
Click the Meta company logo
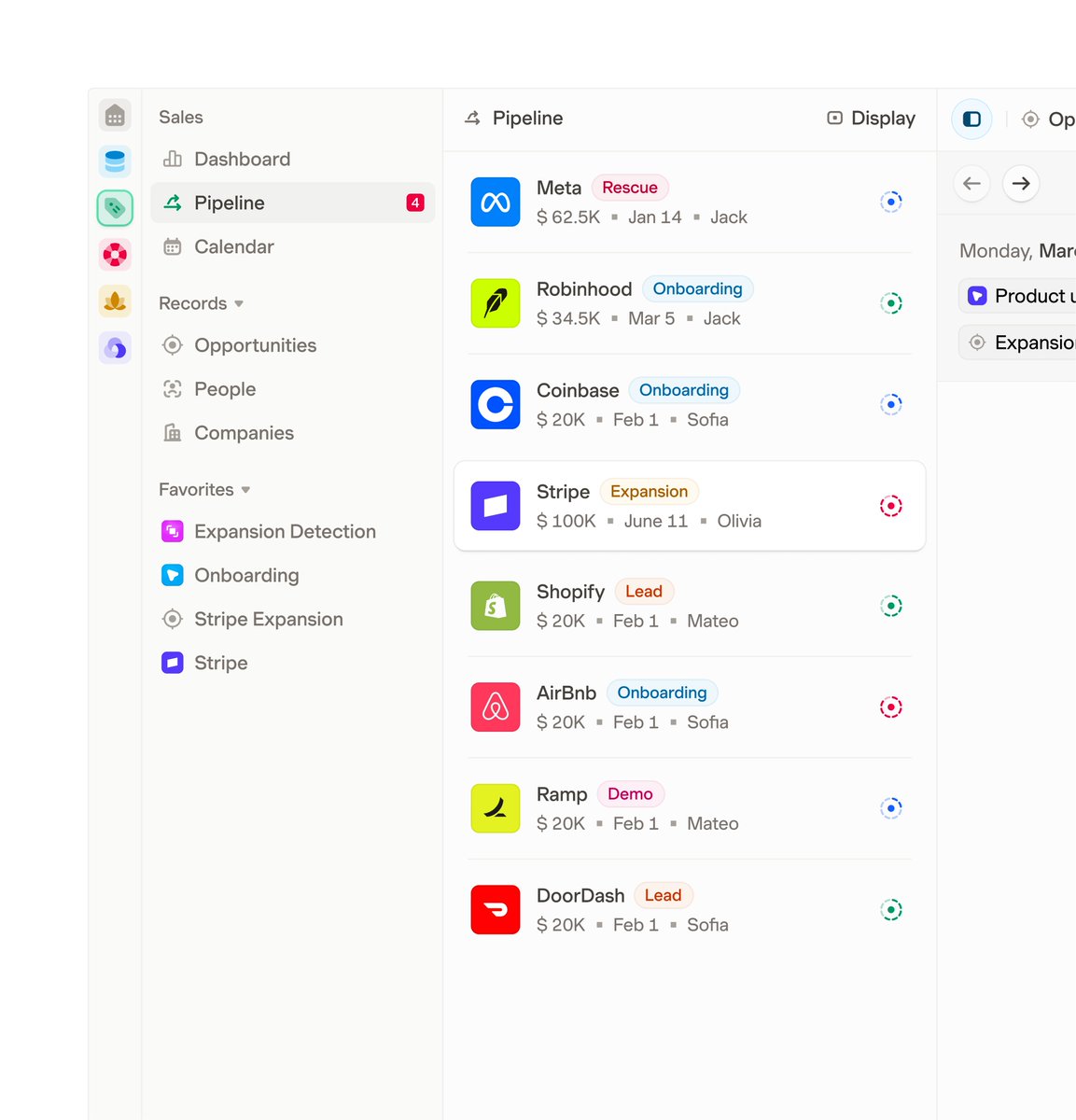pos(496,202)
